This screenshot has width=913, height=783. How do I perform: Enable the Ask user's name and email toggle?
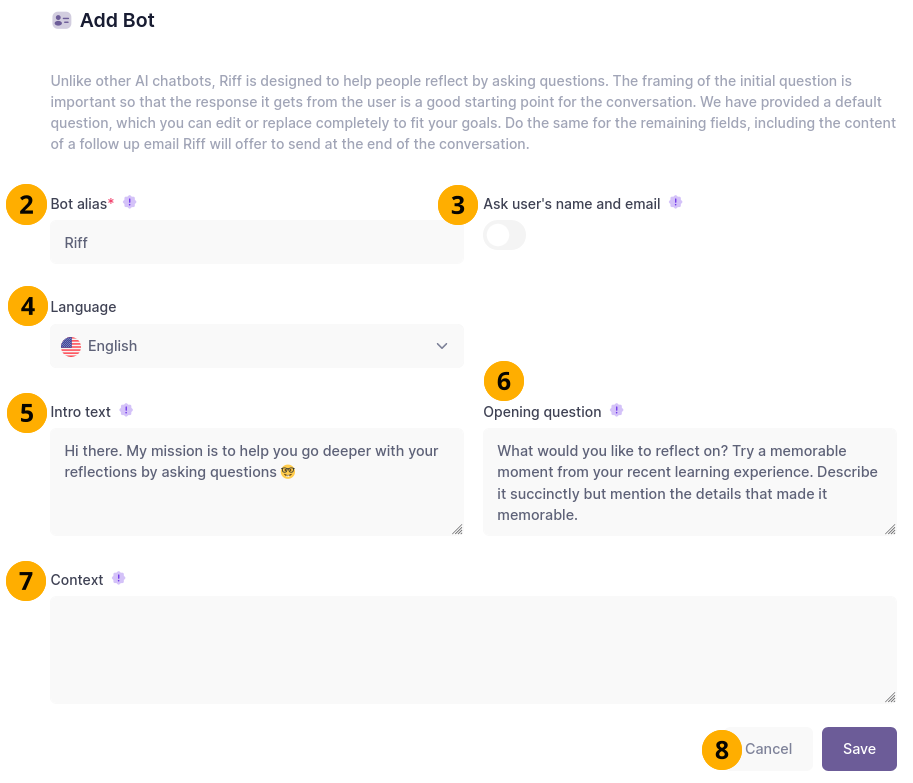click(x=504, y=236)
